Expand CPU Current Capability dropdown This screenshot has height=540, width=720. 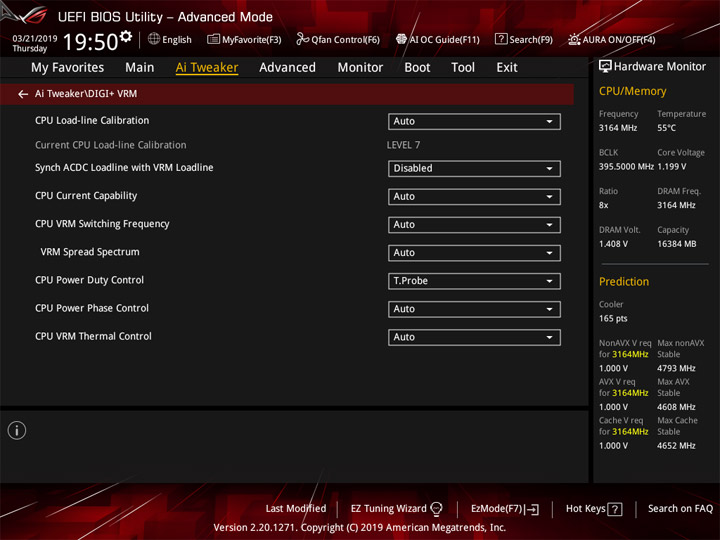click(x=474, y=197)
